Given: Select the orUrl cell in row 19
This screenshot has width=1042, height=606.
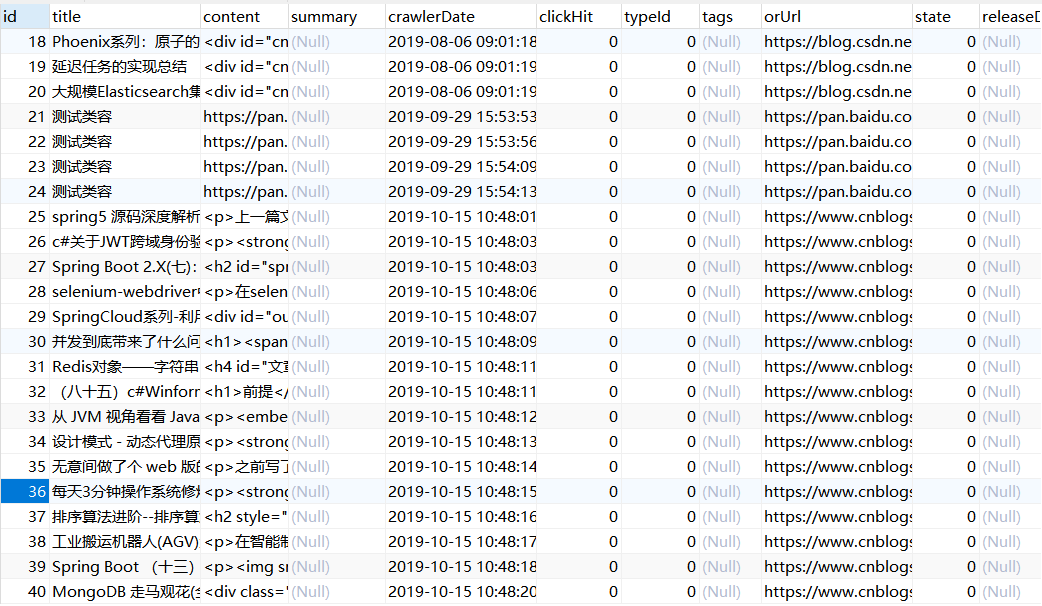Looking at the screenshot, I should coord(837,66).
